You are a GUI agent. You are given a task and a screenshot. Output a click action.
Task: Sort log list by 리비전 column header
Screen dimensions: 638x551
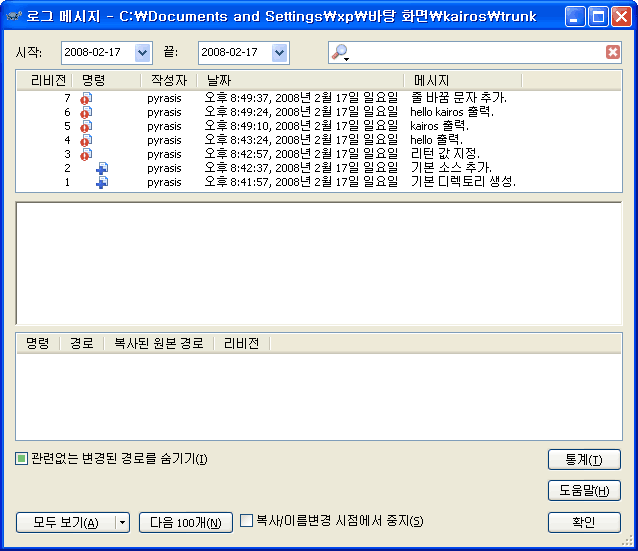coord(48,79)
